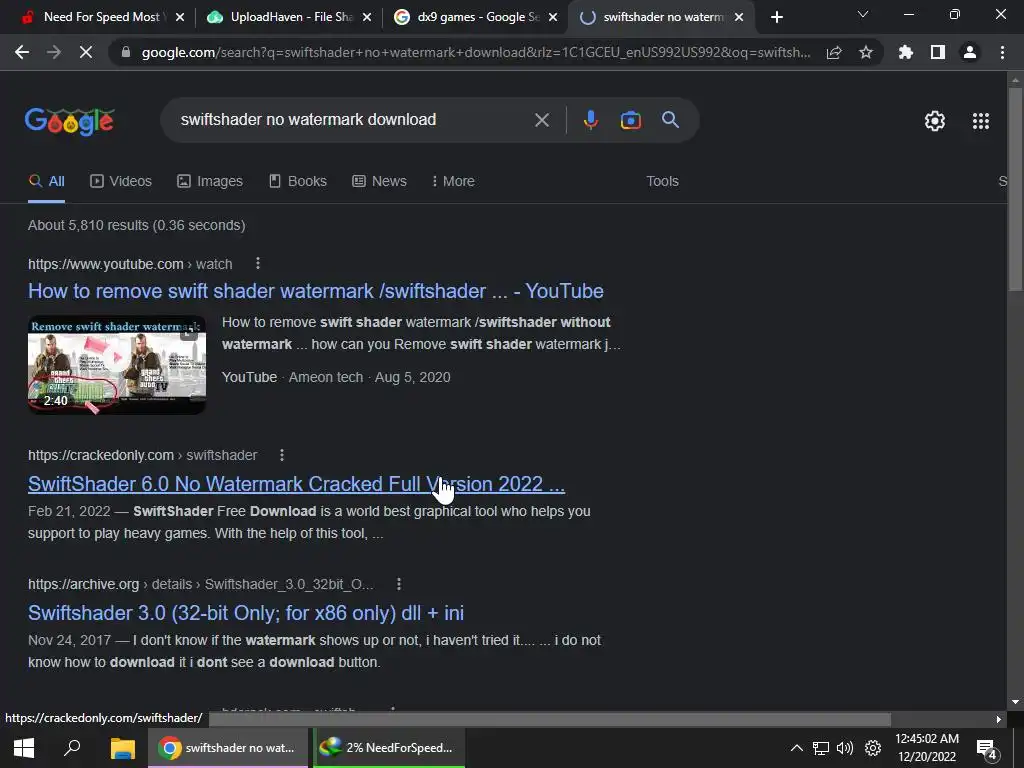Open the taskbar clock and date

pos(927,748)
